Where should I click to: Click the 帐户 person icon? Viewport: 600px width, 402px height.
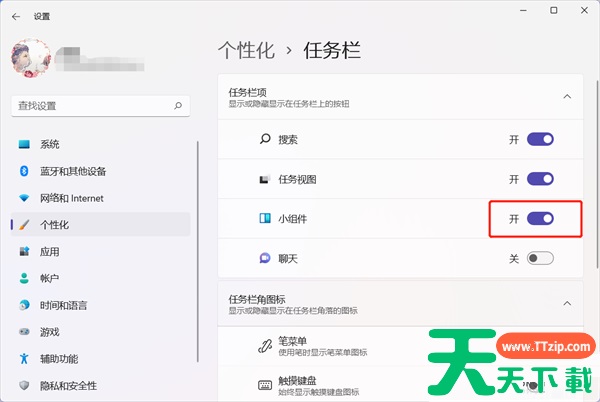[x=24, y=278]
